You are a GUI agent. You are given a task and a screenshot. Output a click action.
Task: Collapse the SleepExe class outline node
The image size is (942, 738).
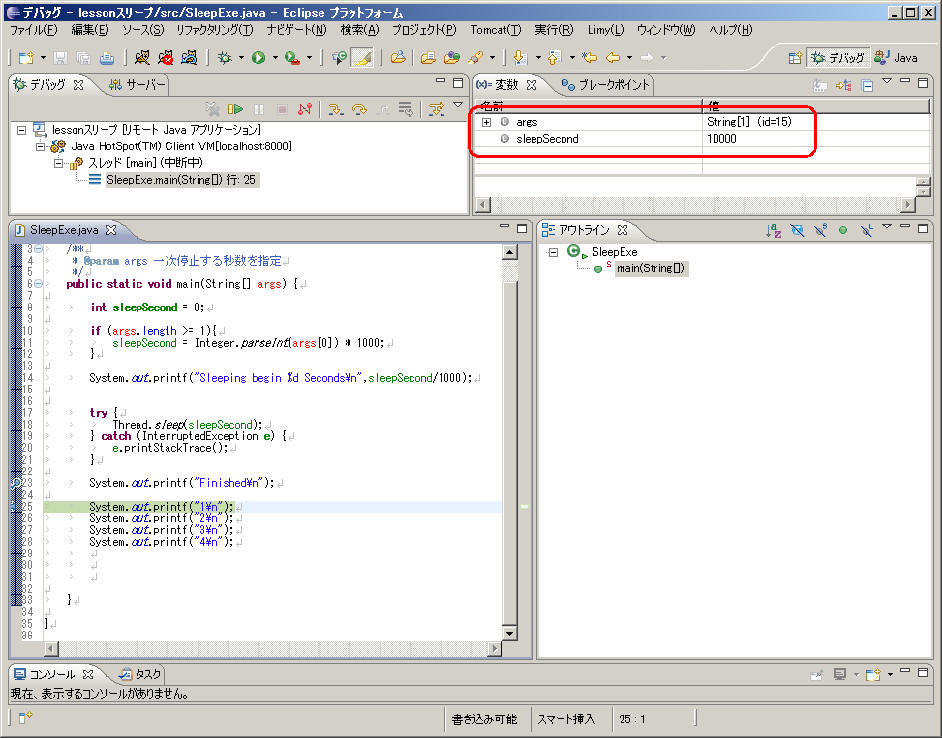[x=552, y=252]
